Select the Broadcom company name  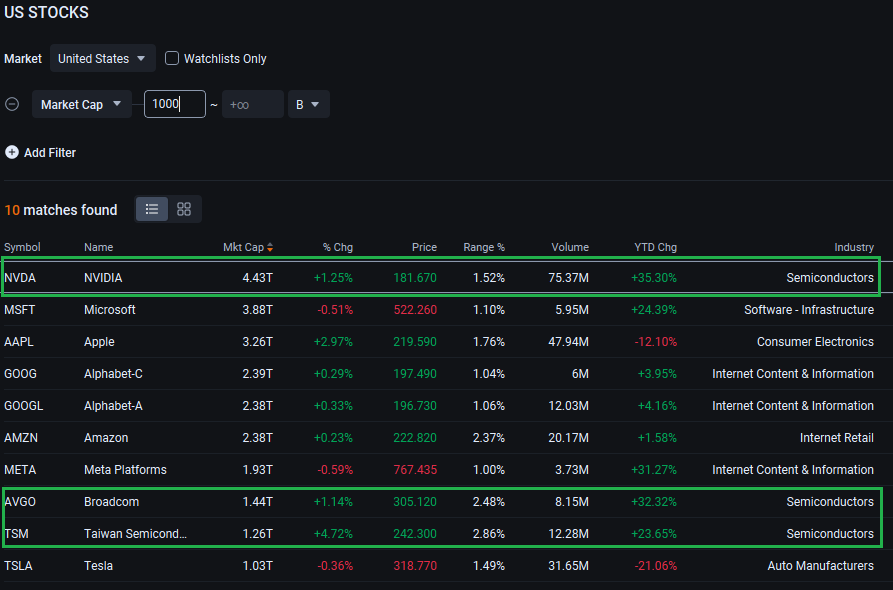tap(112, 502)
